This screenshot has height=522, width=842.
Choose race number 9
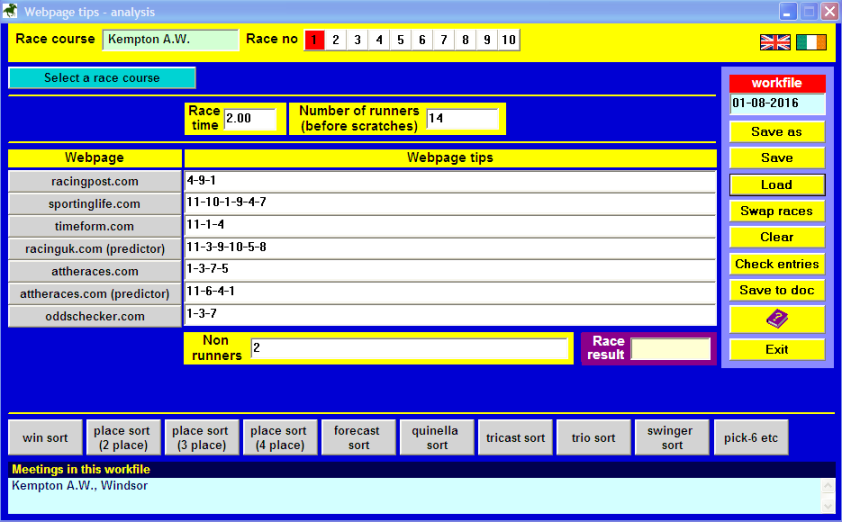(487, 40)
